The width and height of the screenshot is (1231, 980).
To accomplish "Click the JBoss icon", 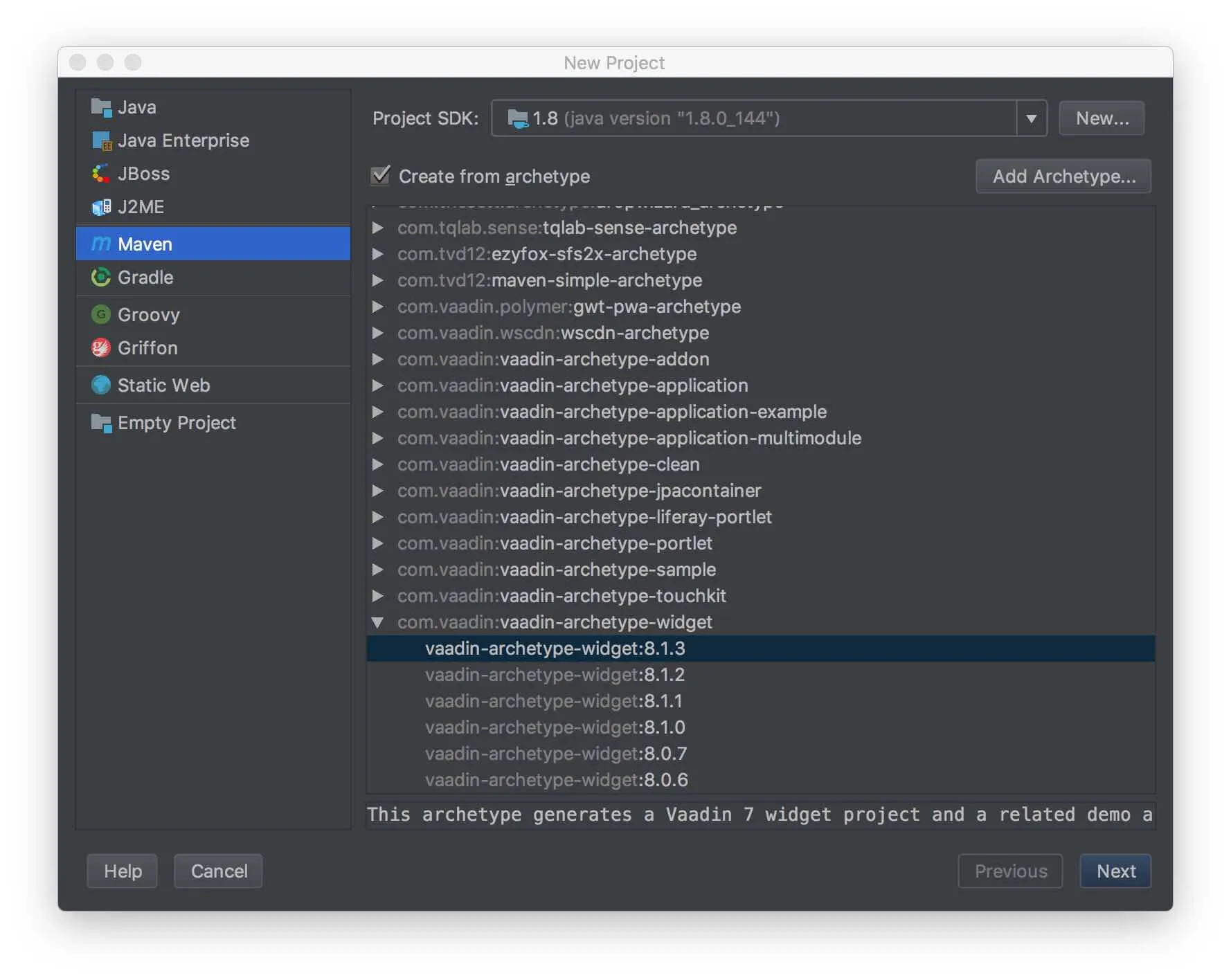I will (x=101, y=174).
